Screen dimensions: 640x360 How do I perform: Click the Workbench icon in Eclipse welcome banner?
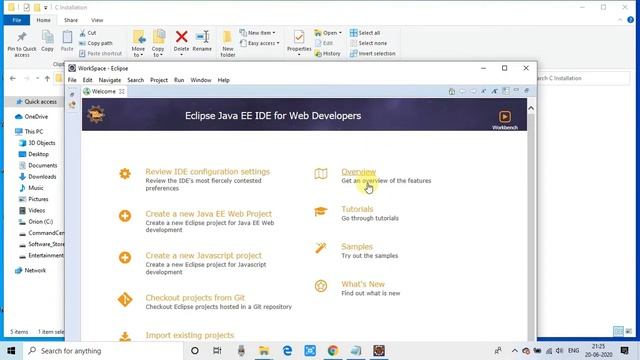(505, 117)
